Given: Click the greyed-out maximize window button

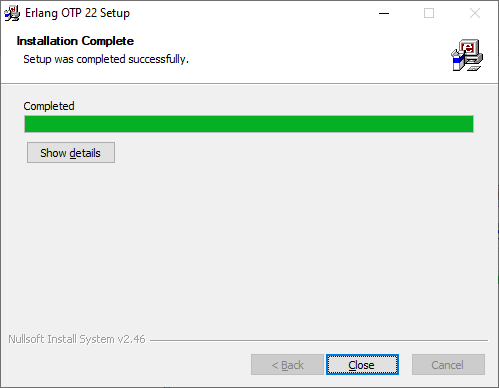Looking at the screenshot, I should tap(429, 13).
